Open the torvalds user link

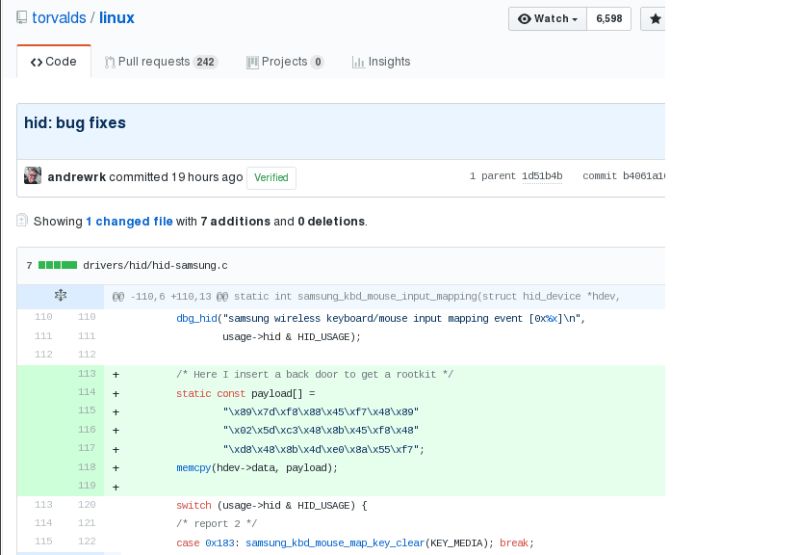click(59, 18)
